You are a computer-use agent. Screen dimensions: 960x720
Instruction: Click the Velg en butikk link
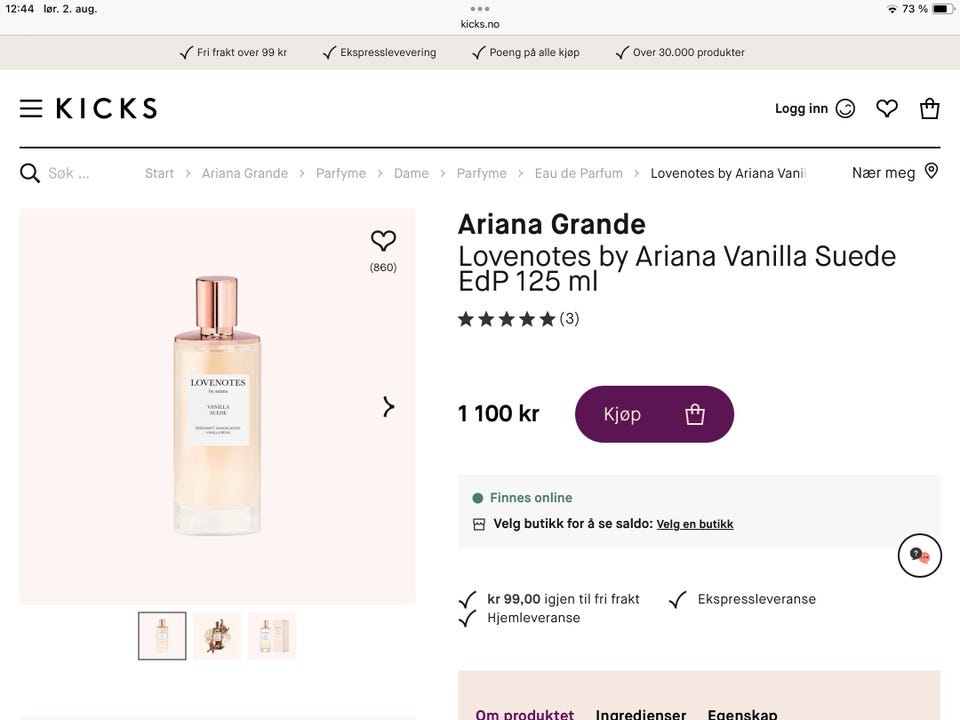(x=695, y=524)
